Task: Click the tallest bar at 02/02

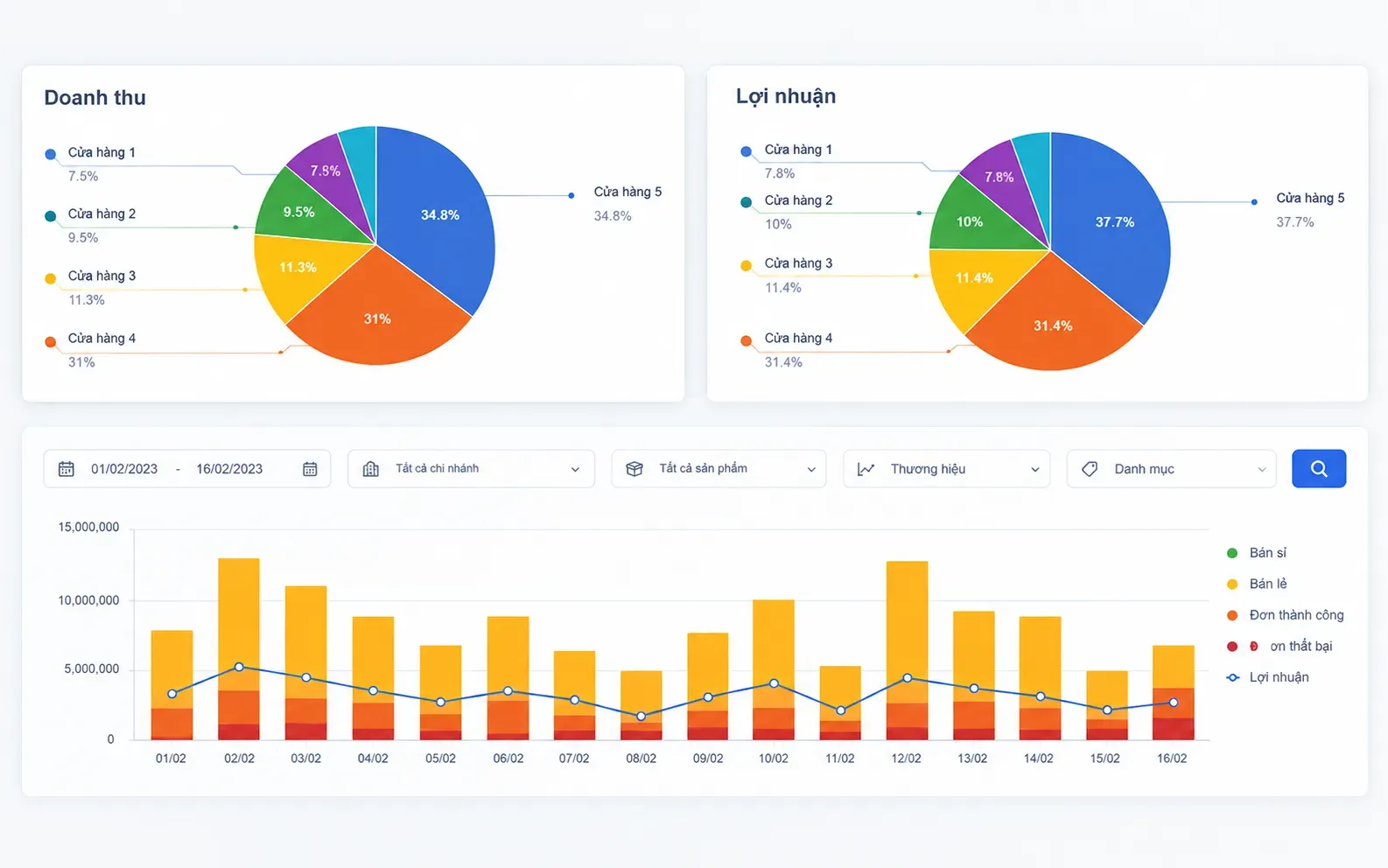Action: [239, 648]
